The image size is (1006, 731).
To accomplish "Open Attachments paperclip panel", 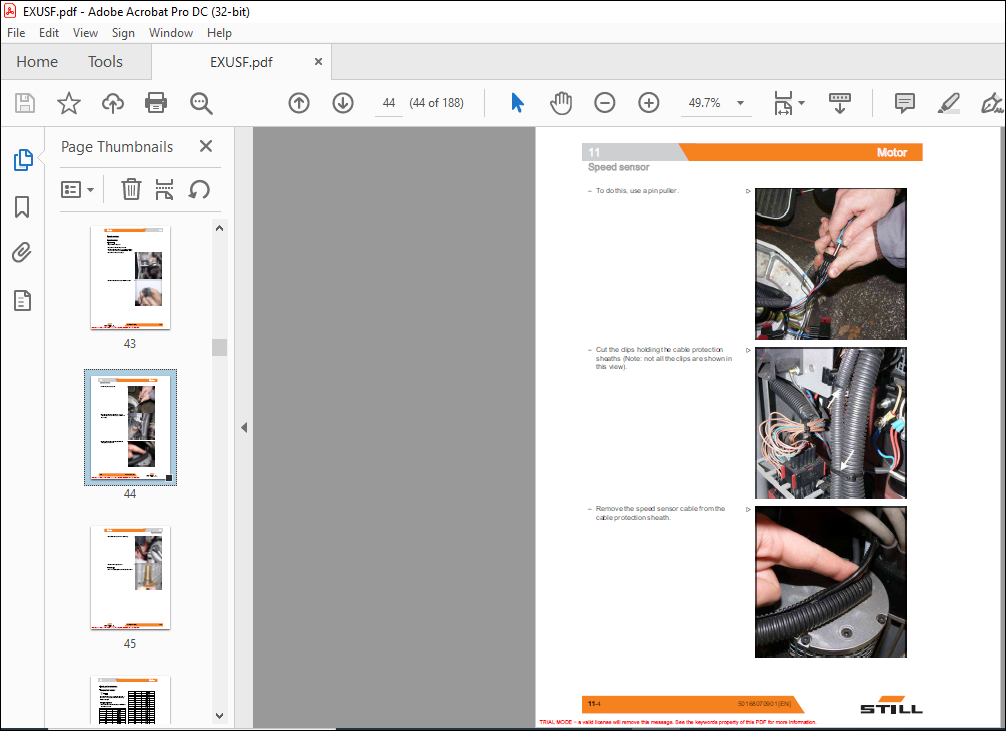I will (x=22, y=252).
